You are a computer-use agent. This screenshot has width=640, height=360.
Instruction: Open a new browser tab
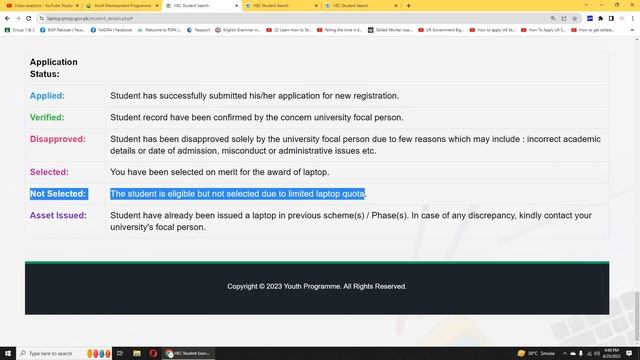(408, 6)
